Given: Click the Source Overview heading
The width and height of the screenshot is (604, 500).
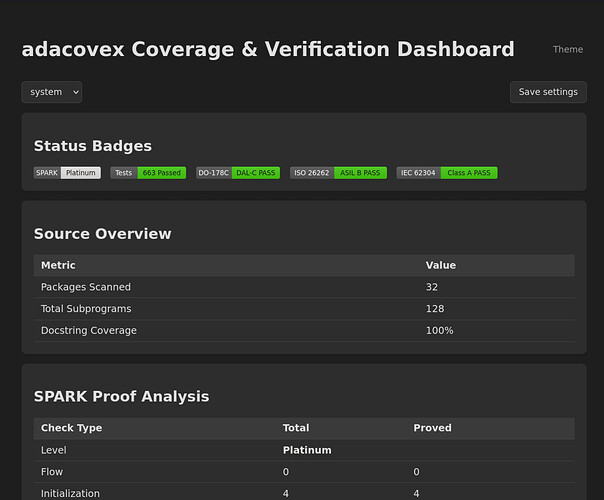Looking at the screenshot, I should tap(102, 234).
